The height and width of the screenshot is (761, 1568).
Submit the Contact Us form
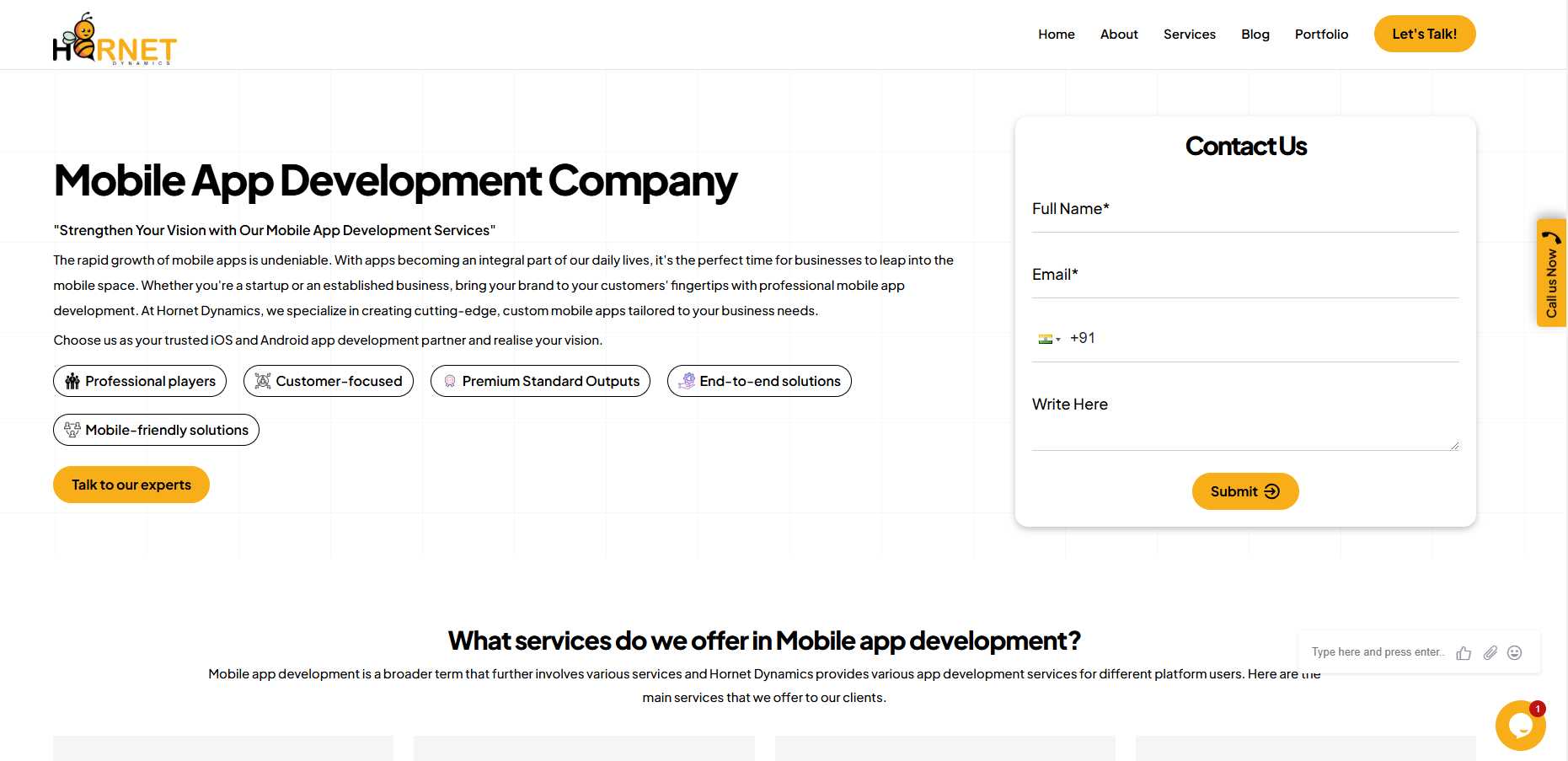1244,491
